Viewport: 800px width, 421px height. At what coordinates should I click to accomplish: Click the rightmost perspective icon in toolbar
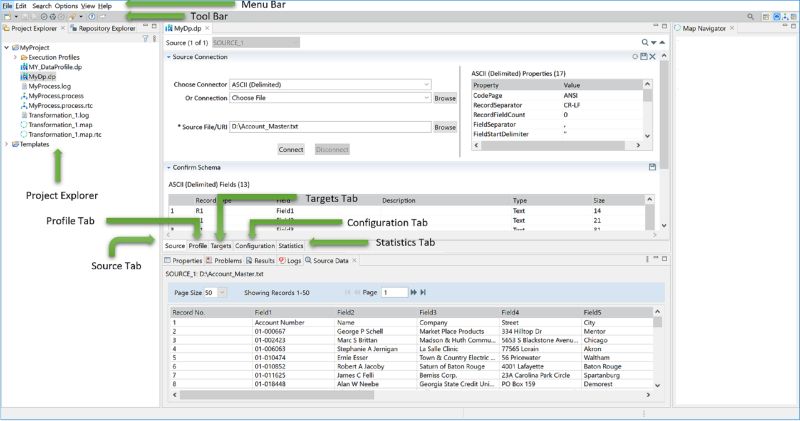click(794, 17)
